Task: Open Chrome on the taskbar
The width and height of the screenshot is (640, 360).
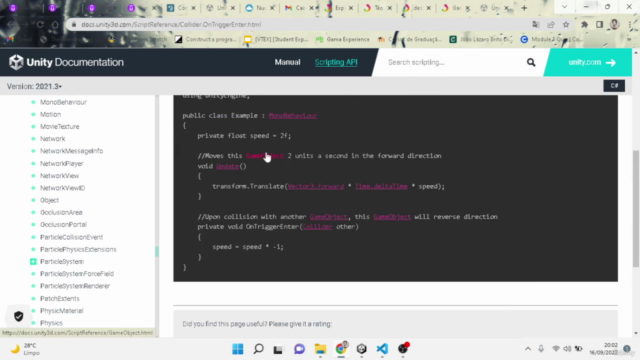Action: (341, 349)
